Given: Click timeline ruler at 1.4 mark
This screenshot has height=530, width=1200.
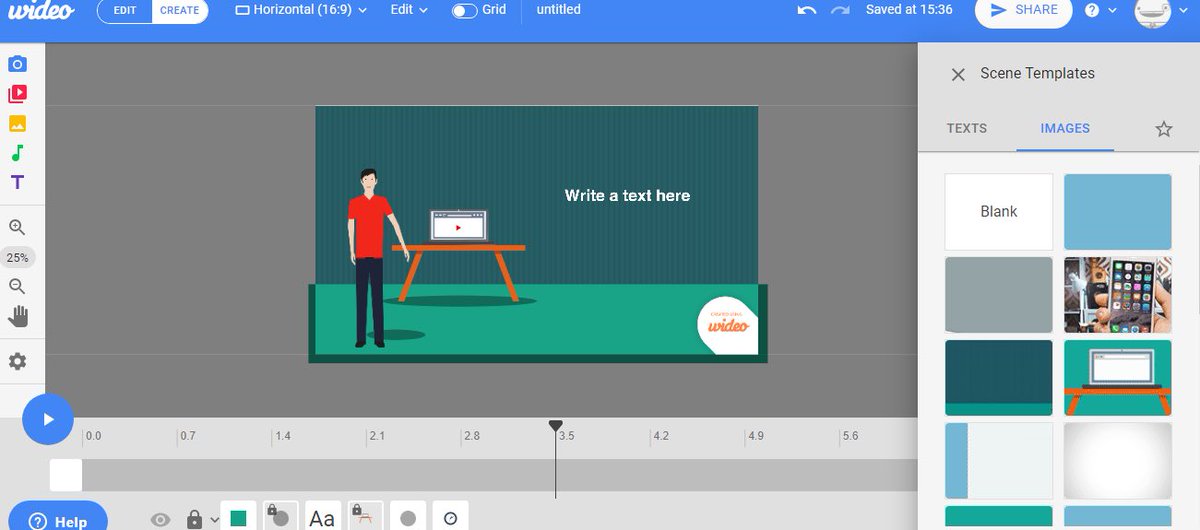Looking at the screenshot, I should tap(283, 436).
